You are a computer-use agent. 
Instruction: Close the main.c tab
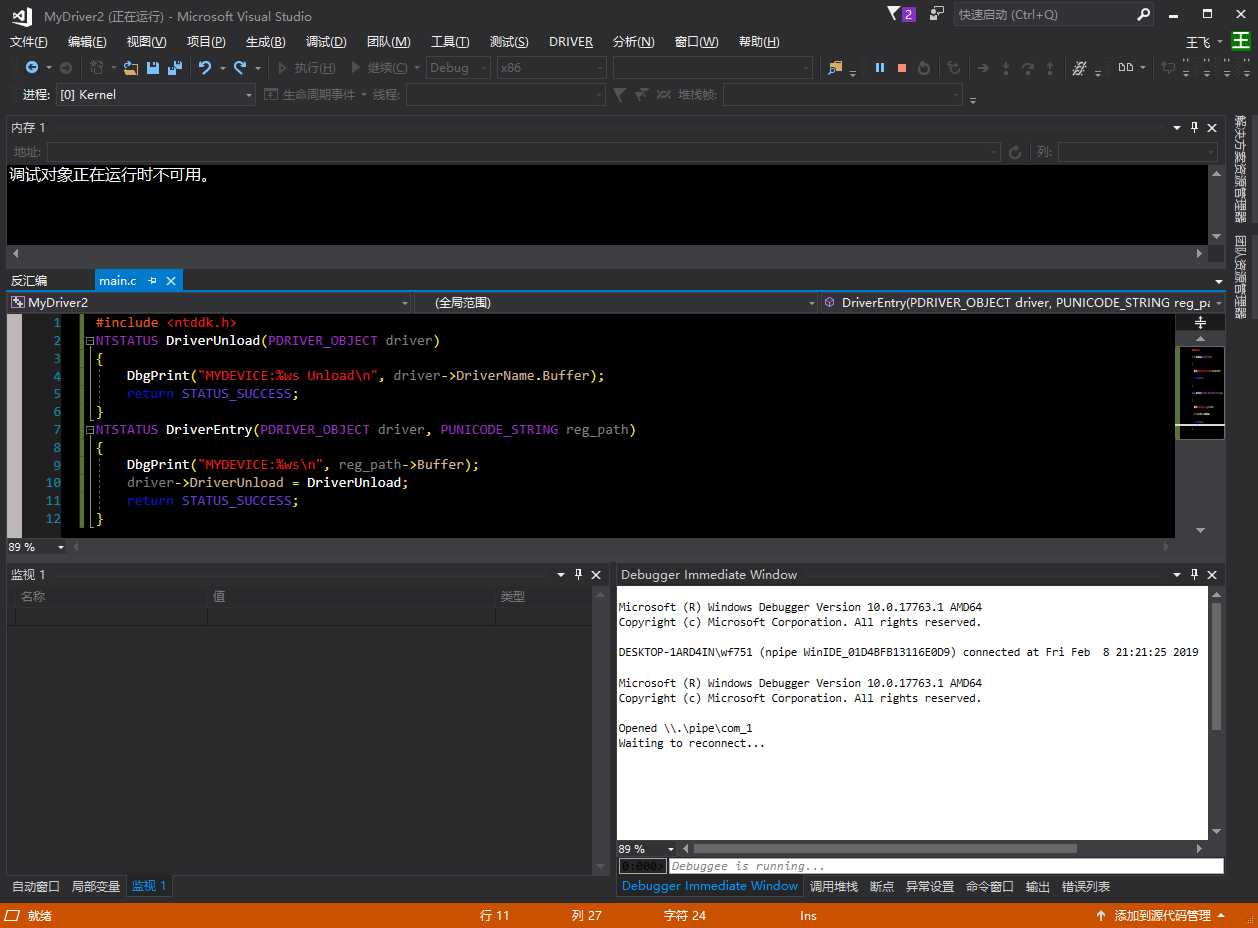[x=171, y=281]
